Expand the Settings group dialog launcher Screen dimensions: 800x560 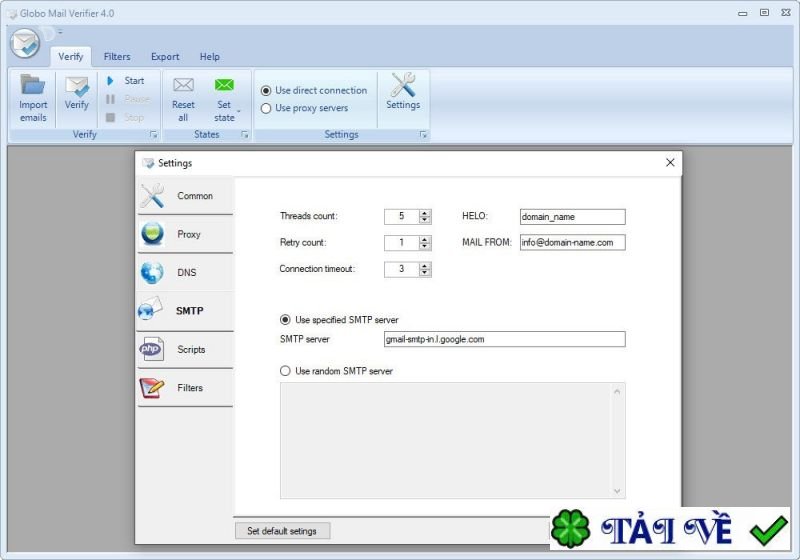423,135
